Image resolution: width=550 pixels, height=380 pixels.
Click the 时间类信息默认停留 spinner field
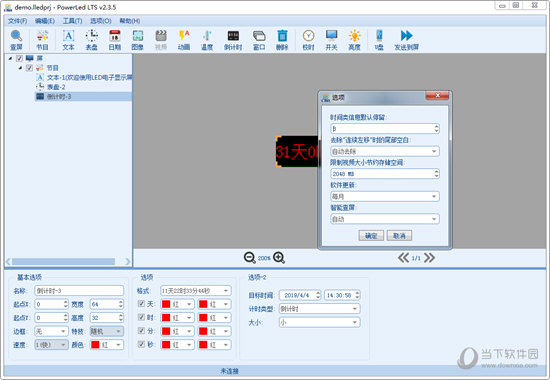click(x=385, y=129)
